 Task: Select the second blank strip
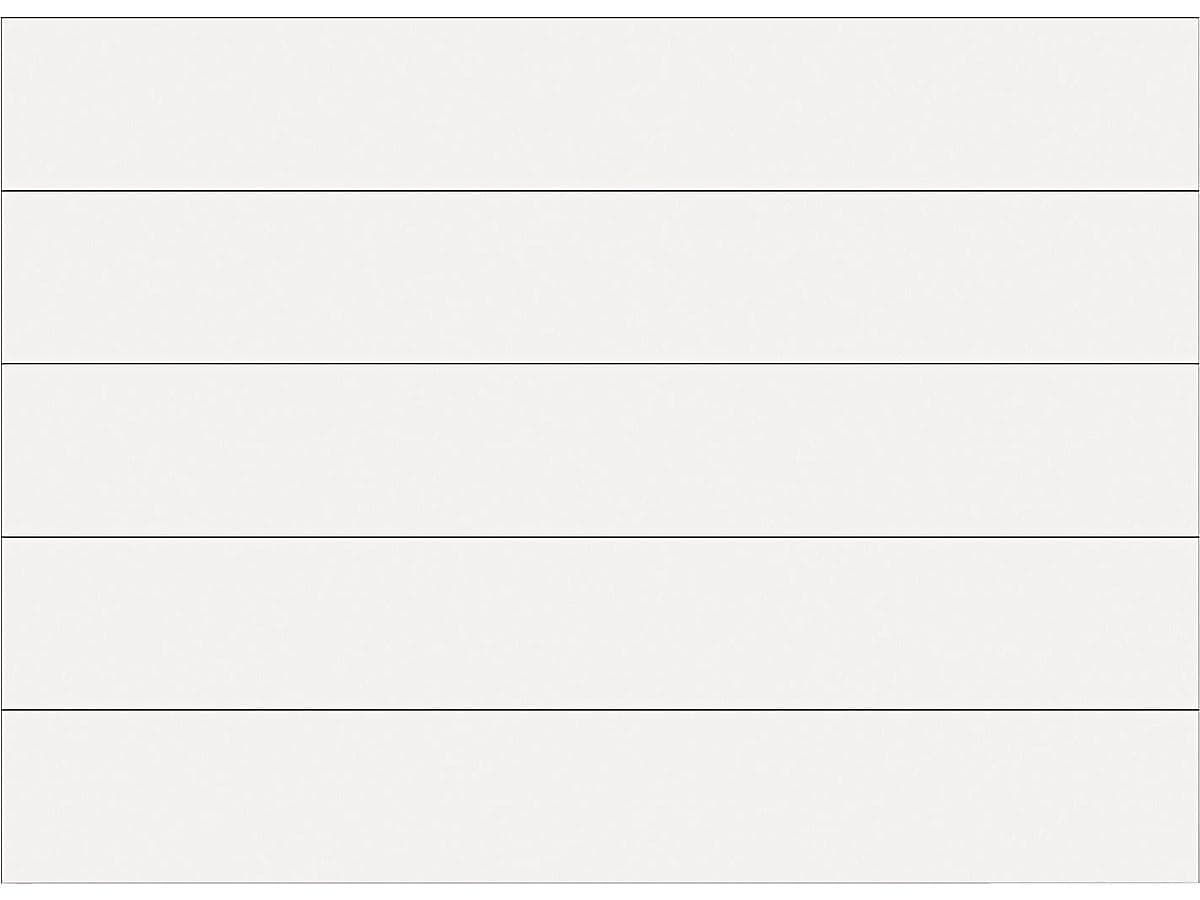(x=600, y=277)
